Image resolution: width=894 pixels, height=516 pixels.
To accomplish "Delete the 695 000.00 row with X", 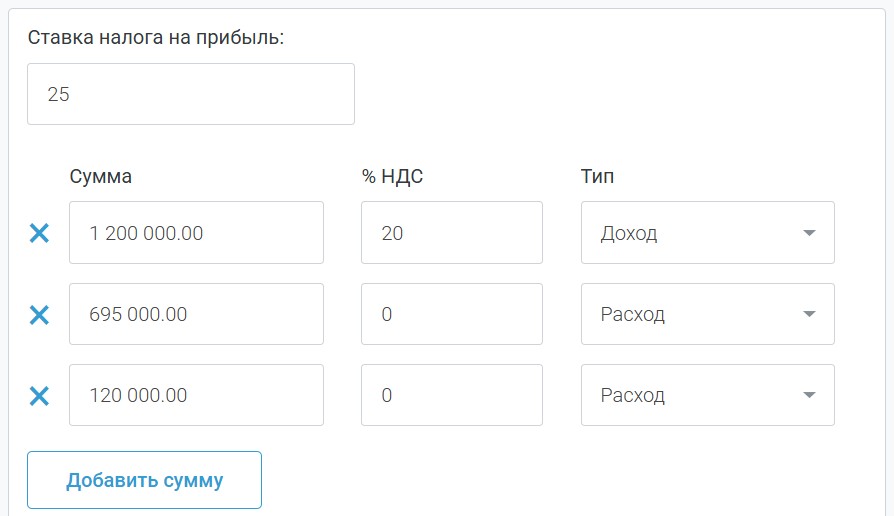I will tap(39, 315).
